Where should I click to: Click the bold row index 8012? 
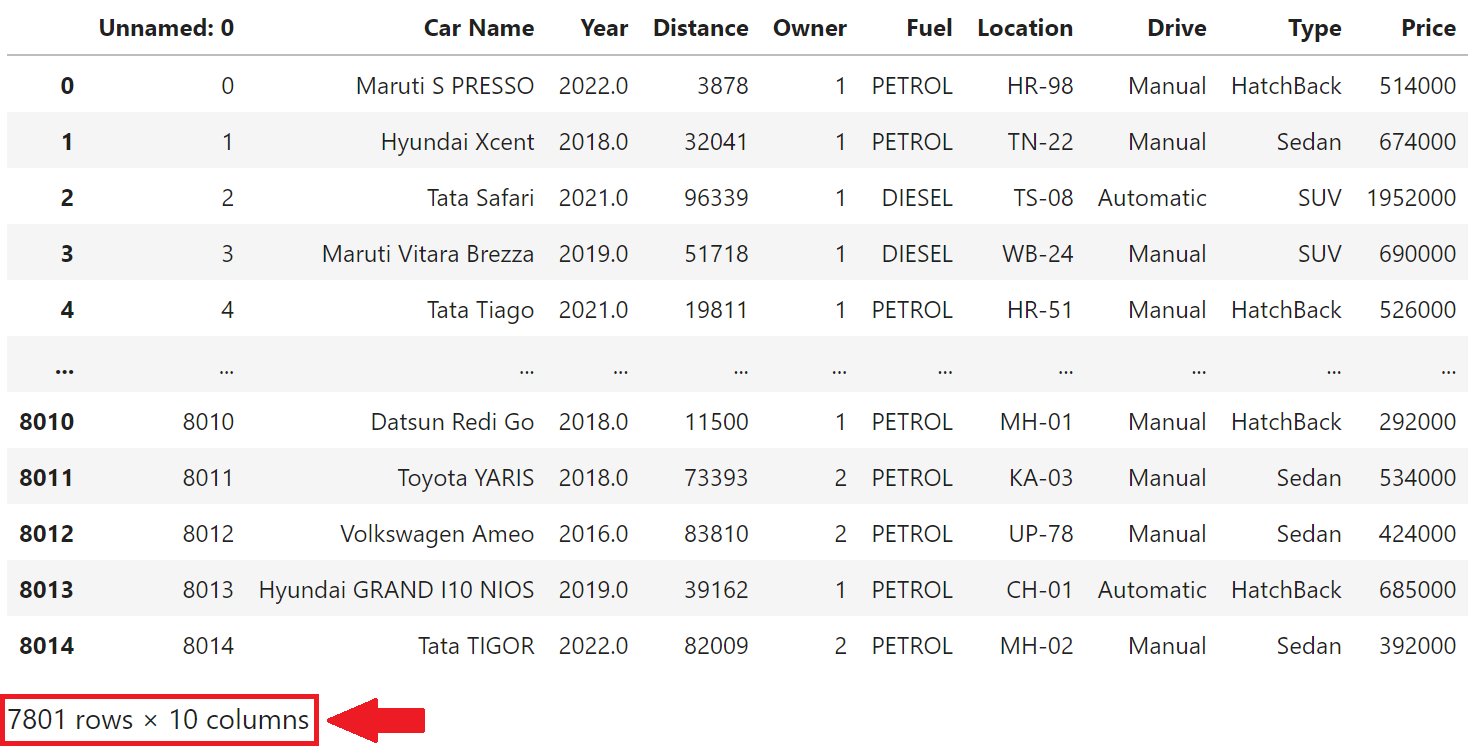(47, 534)
